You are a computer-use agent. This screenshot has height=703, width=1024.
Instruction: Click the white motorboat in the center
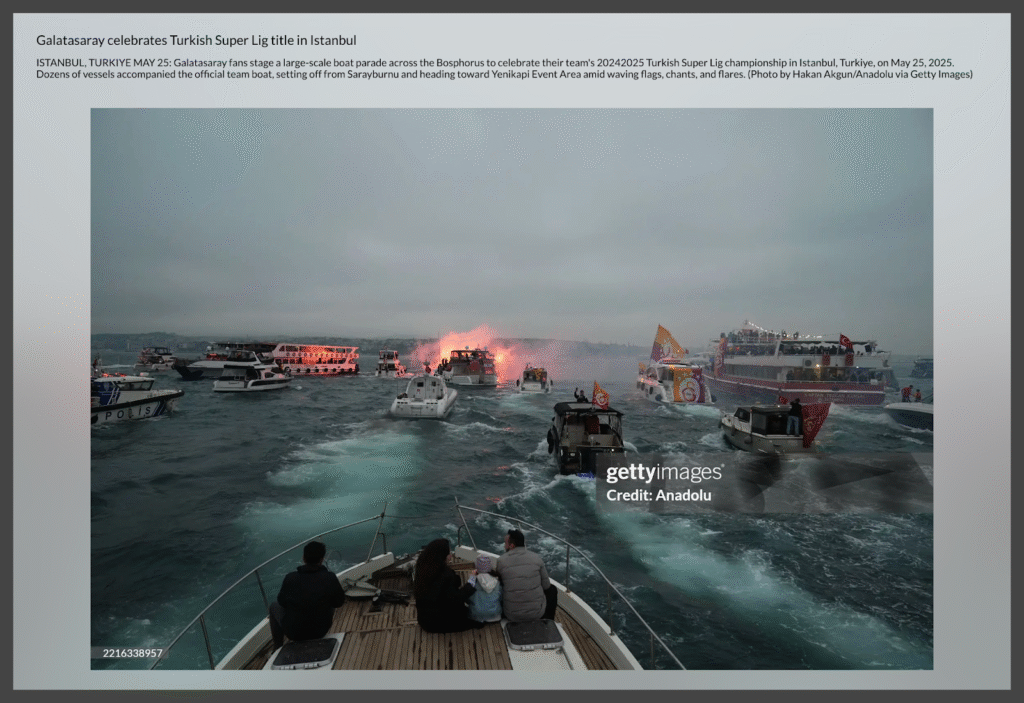(x=424, y=397)
